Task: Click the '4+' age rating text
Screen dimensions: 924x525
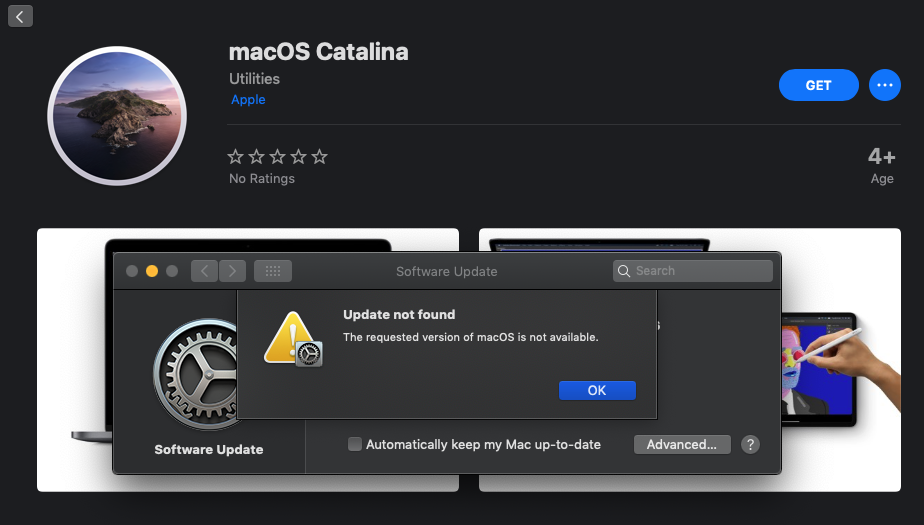Action: coord(882,157)
